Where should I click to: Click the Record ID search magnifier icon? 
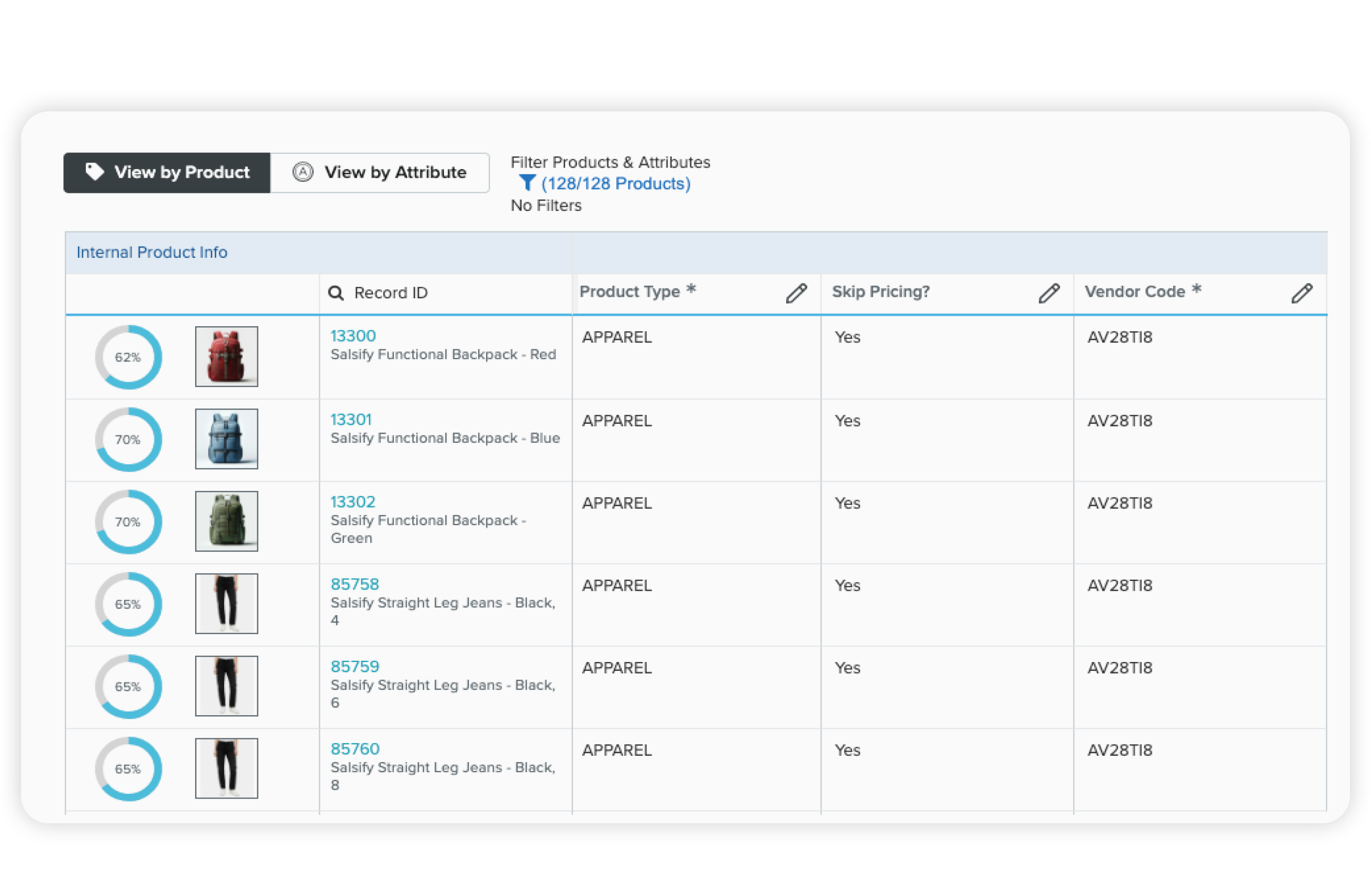coord(336,293)
